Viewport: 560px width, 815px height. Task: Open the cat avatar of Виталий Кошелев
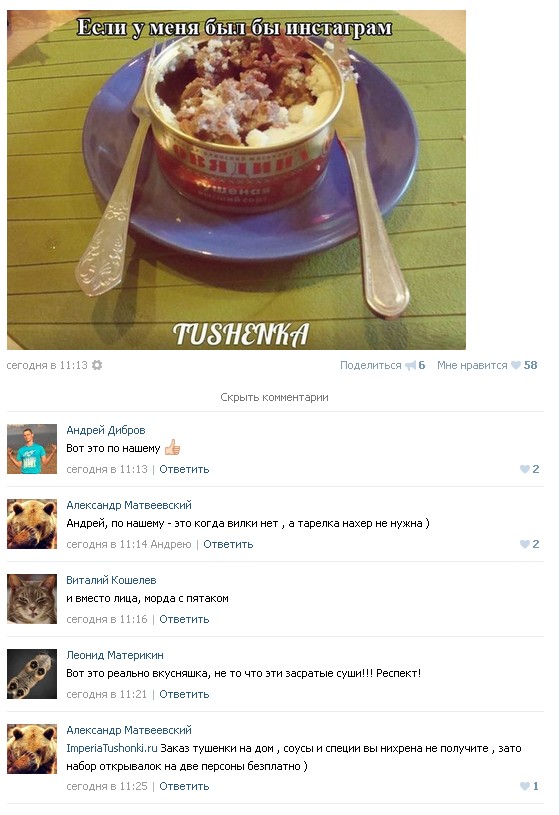click(32, 599)
